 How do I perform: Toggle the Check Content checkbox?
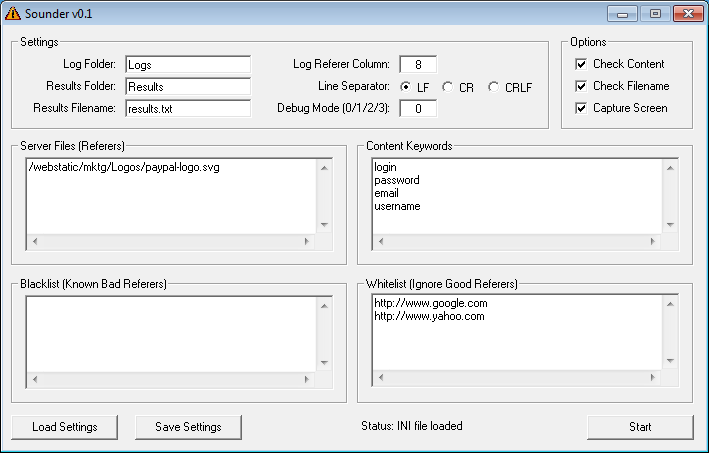[582, 64]
